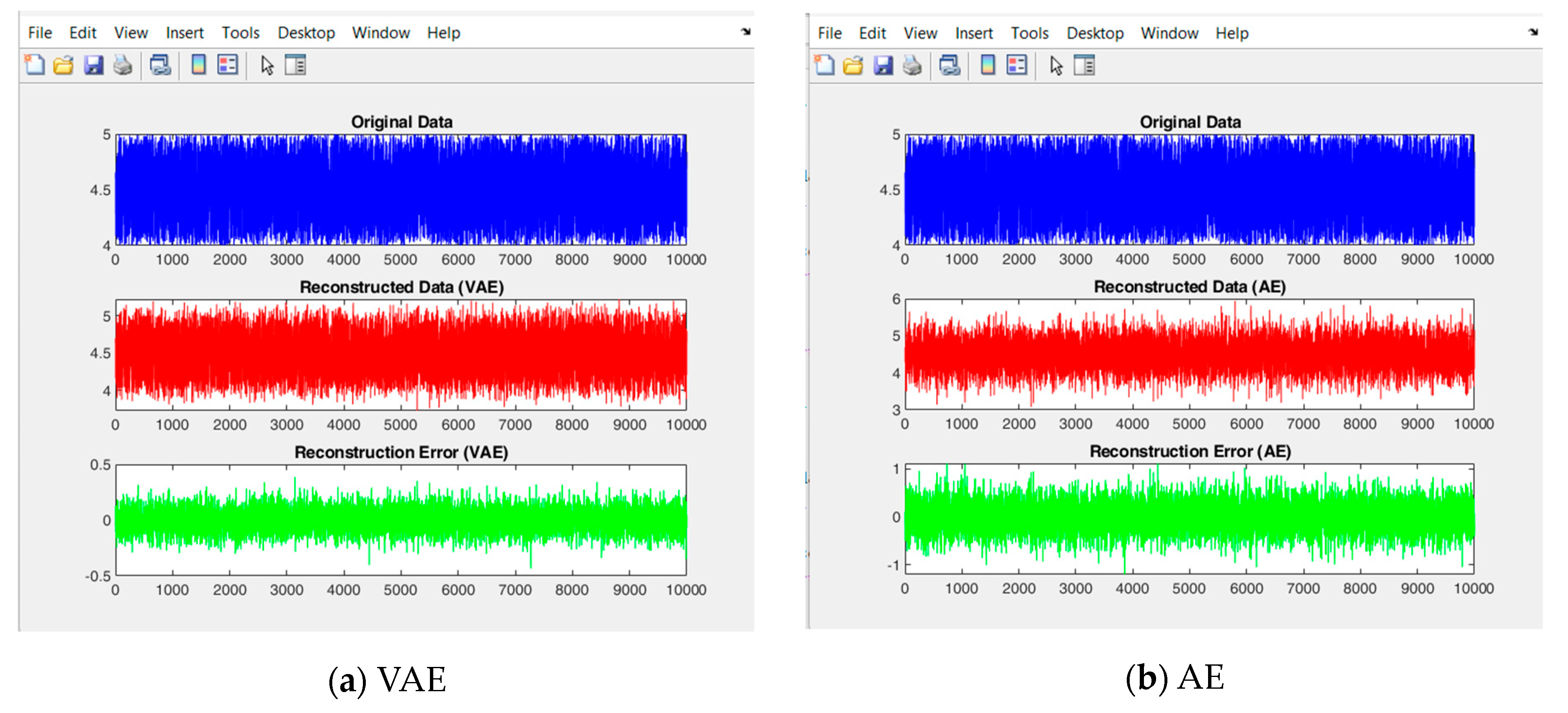Image resolution: width=1568 pixels, height=713 pixels.
Task: Open Property Inspector icon in AE window
Action: pyautogui.click(x=1084, y=65)
